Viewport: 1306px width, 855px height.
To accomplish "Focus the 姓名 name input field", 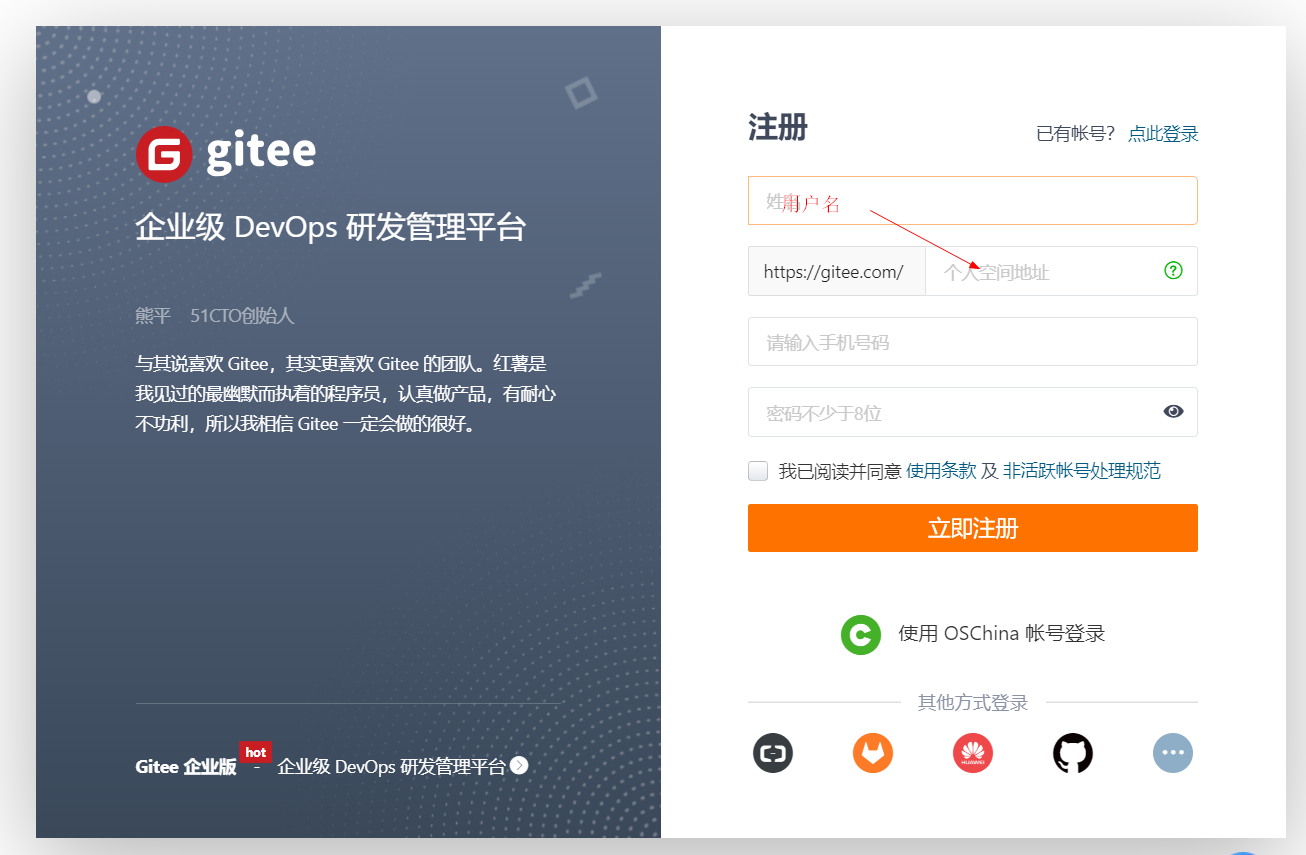I will 973,200.
